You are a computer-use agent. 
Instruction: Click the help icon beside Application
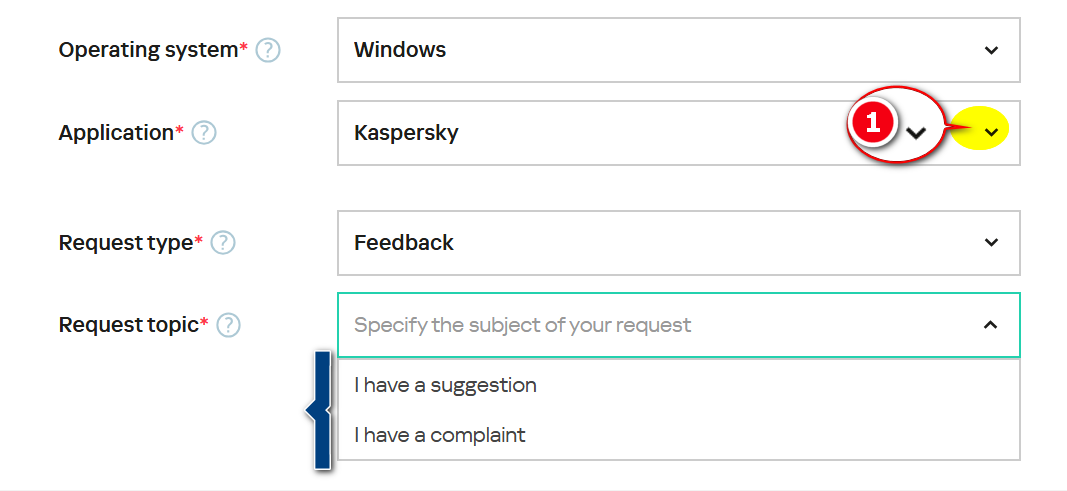click(x=204, y=133)
